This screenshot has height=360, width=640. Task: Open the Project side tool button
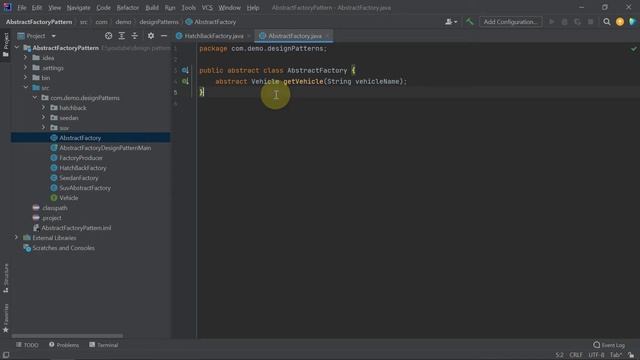coord(6,44)
